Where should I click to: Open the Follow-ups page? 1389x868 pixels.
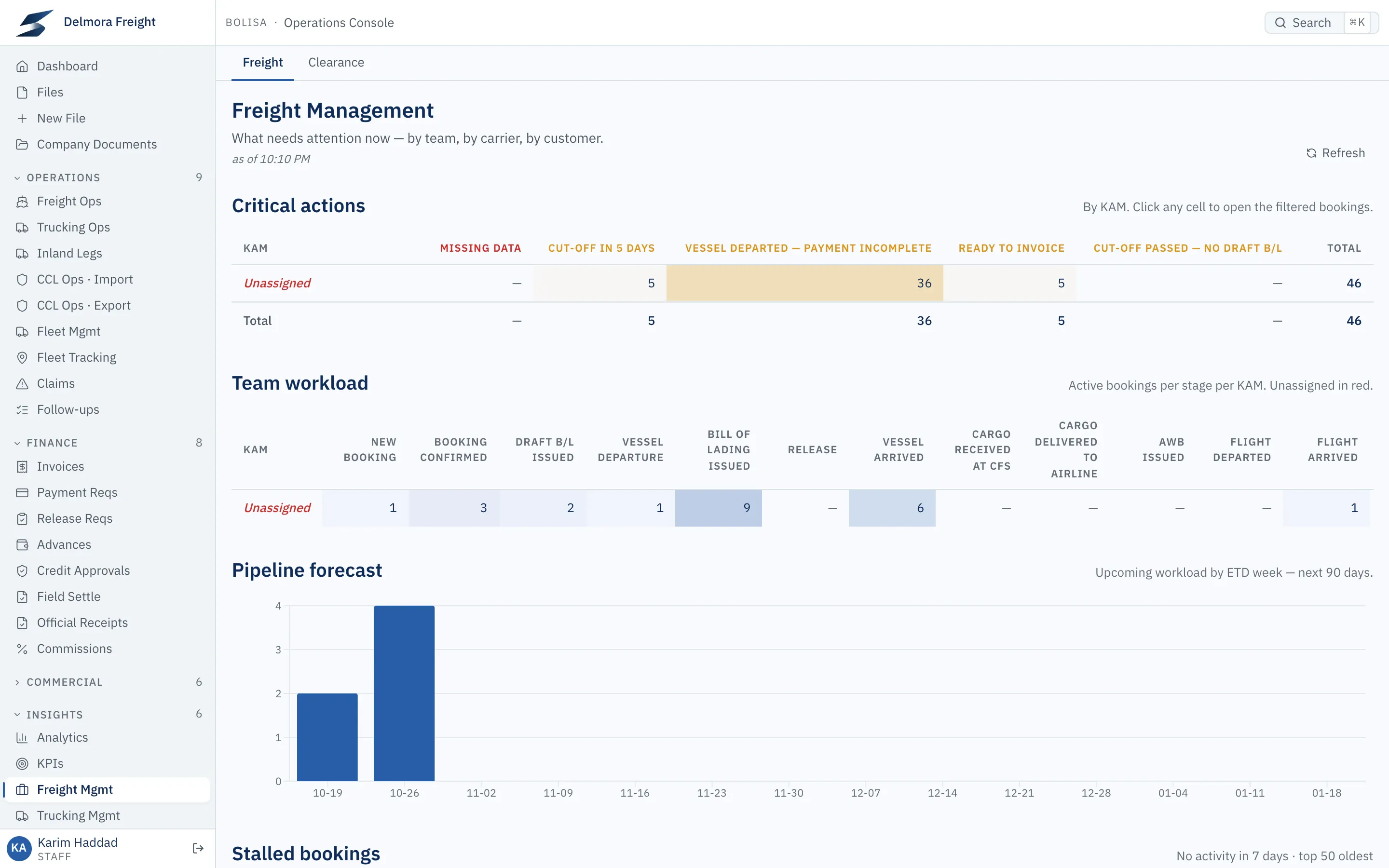click(108, 409)
